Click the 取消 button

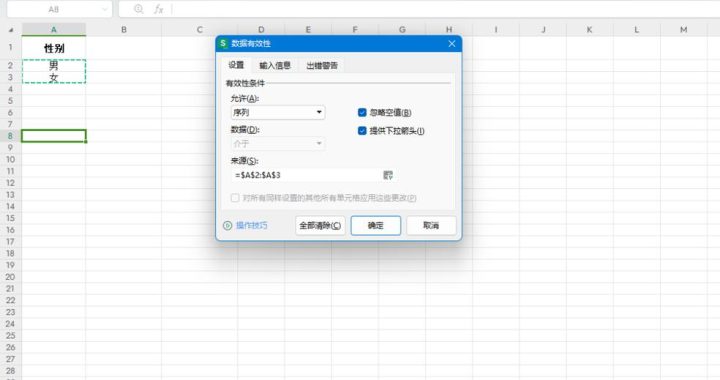tap(431, 225)
